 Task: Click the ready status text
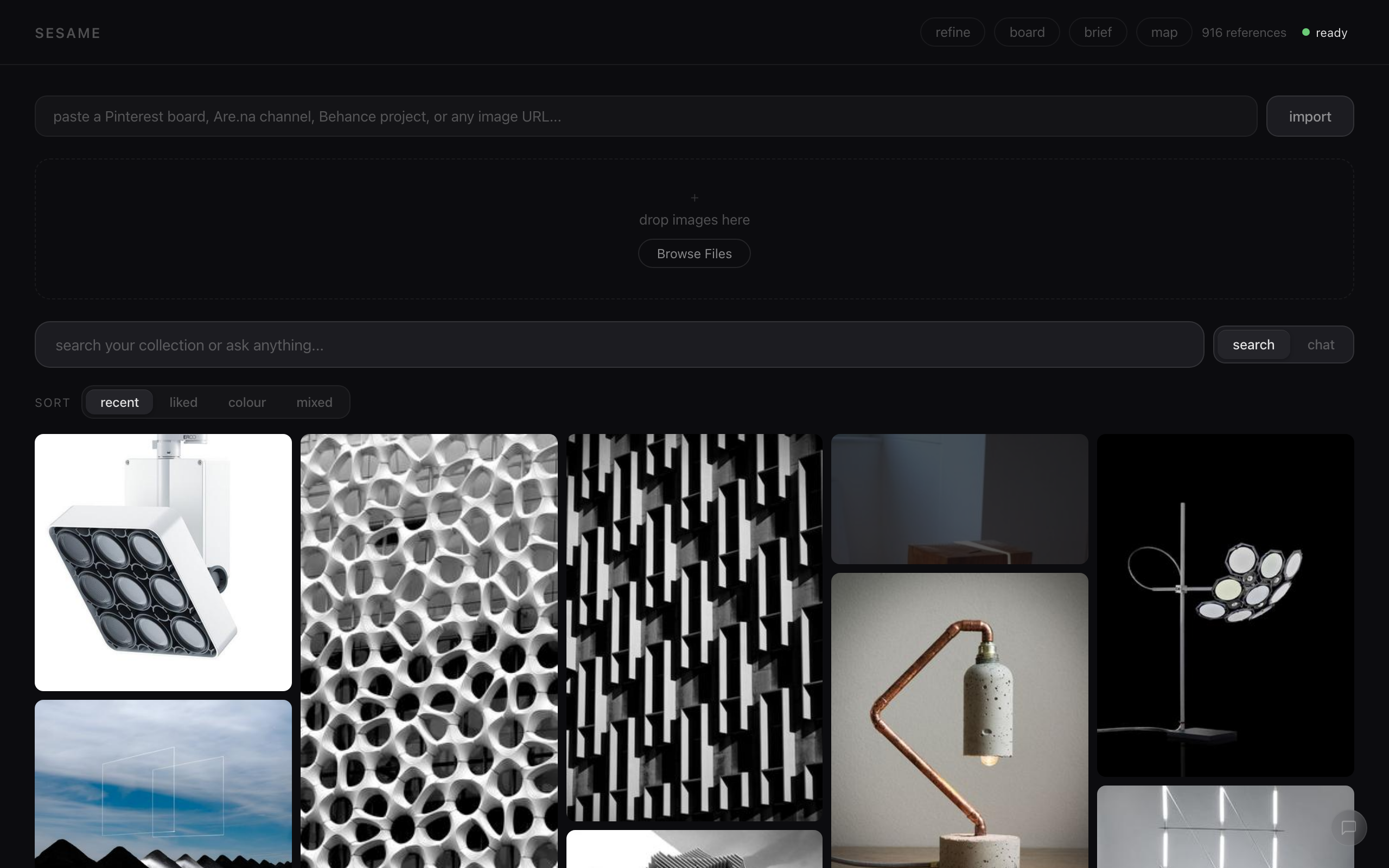pos(1331,33)
